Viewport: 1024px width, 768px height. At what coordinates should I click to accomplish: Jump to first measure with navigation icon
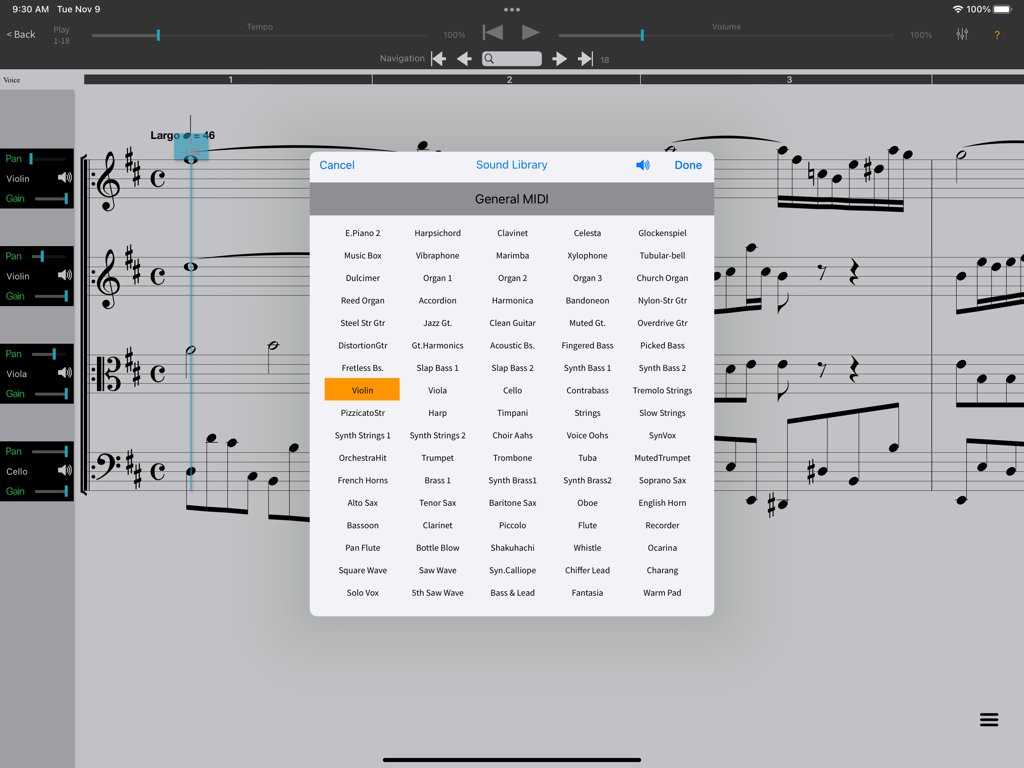(x=439, y=58)
